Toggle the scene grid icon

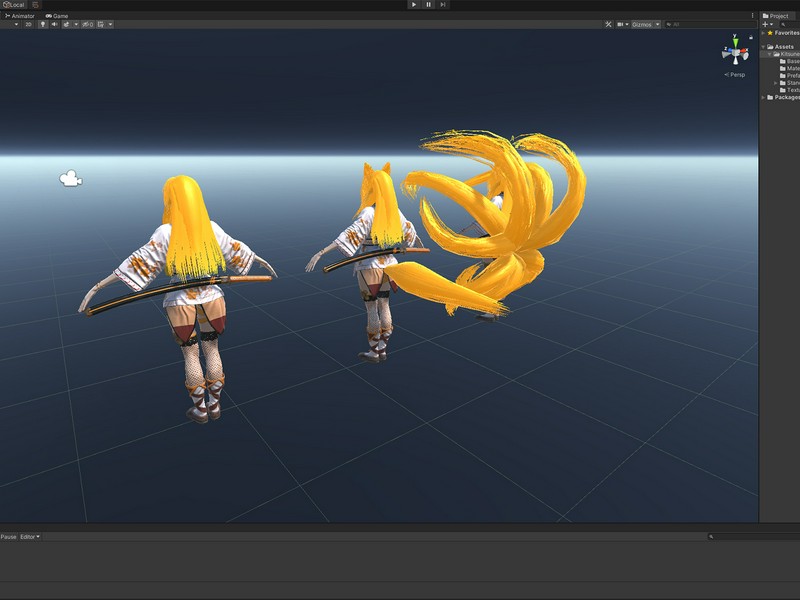(x=101, y=24)
